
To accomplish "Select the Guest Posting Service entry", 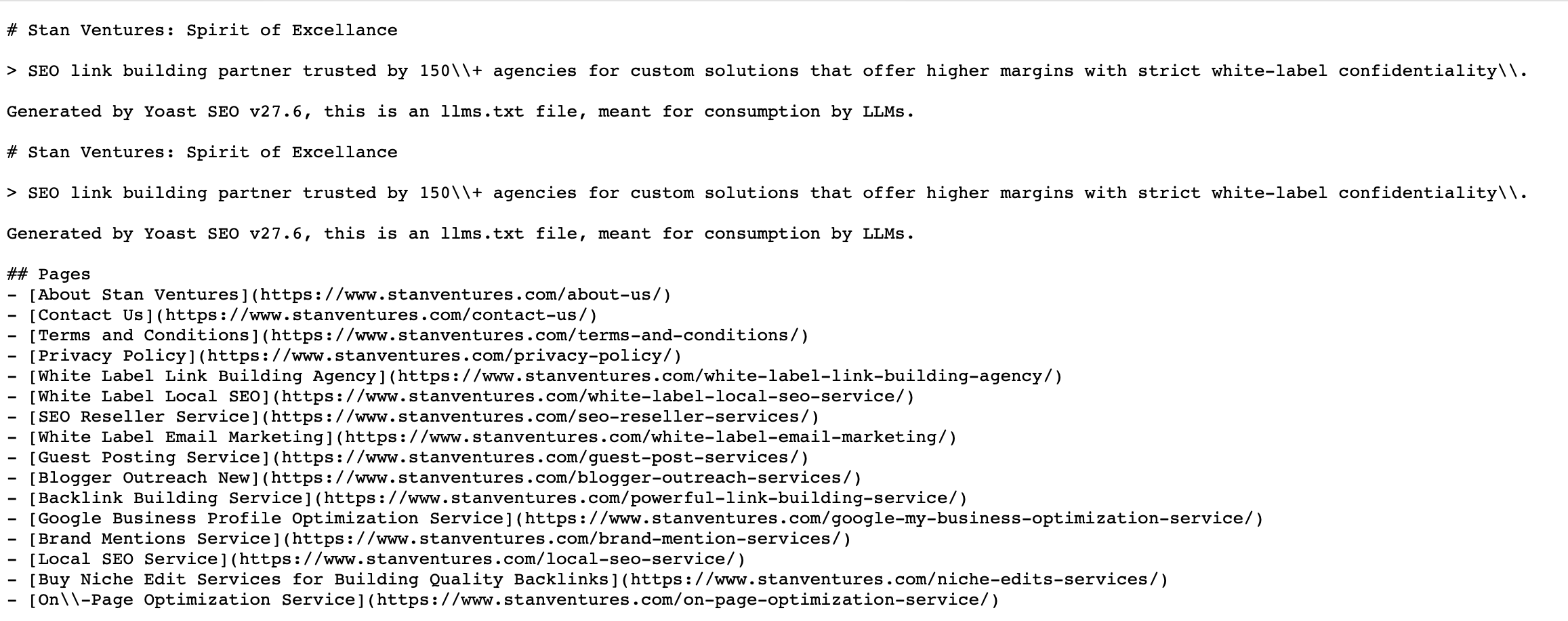I will pos(408,458).
